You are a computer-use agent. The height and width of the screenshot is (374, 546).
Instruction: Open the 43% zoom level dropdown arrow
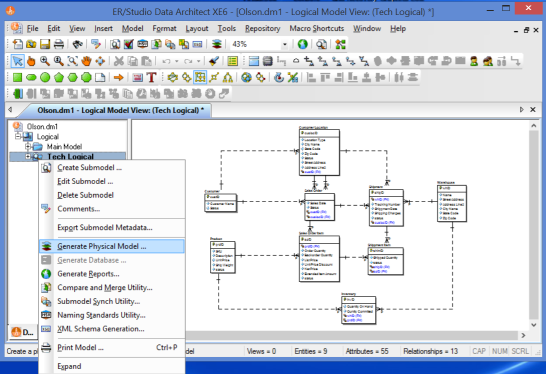pos(285,44)
